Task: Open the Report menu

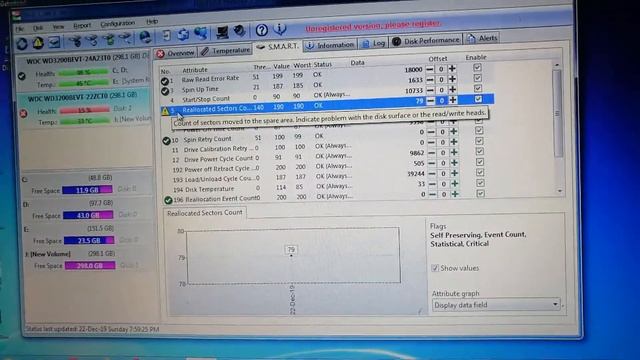Action: (82, 25)
